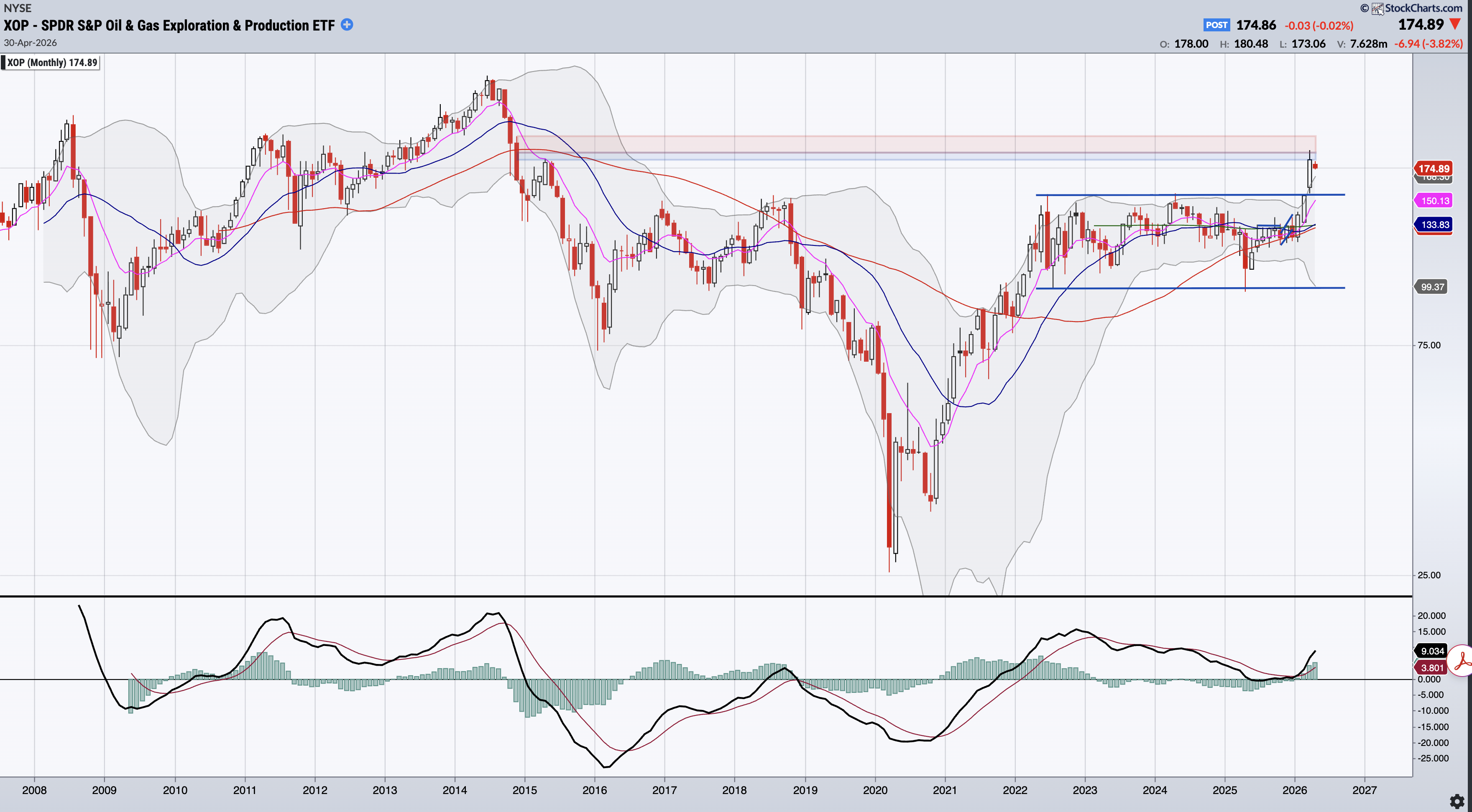Click the XOP (Monthly) 174.89 legend label
The image size is (1472, 812).
click(51, 62)
